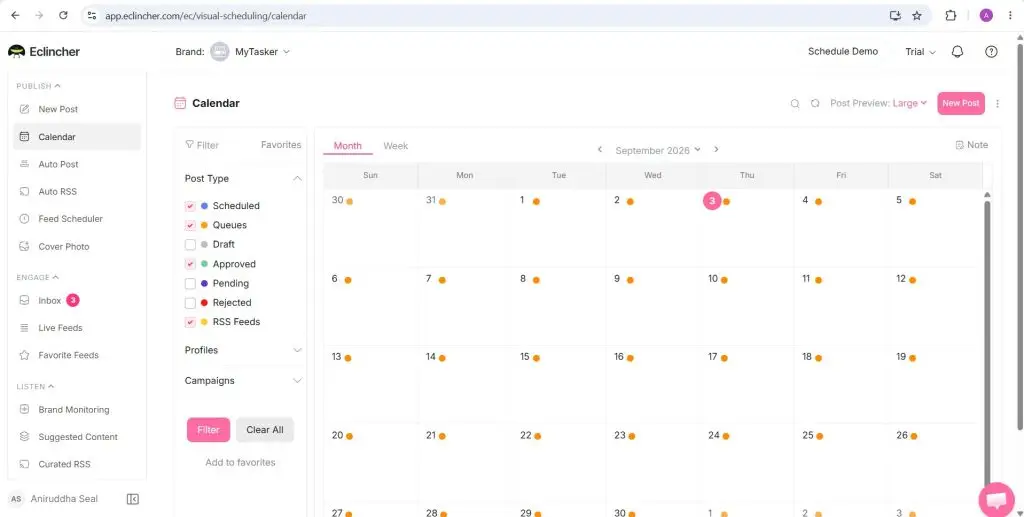Screen dimensions: 1024x517
Task: Click the orange dot on day 24
Action: coord(726,436)
